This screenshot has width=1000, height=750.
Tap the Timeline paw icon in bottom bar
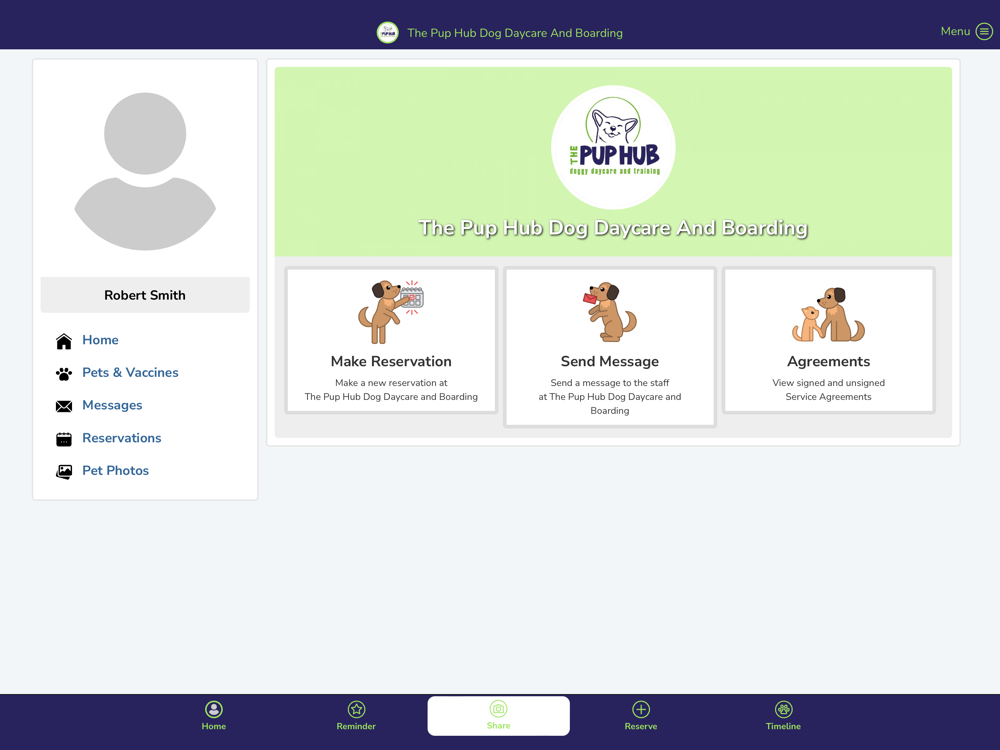(x=783, y=709)
